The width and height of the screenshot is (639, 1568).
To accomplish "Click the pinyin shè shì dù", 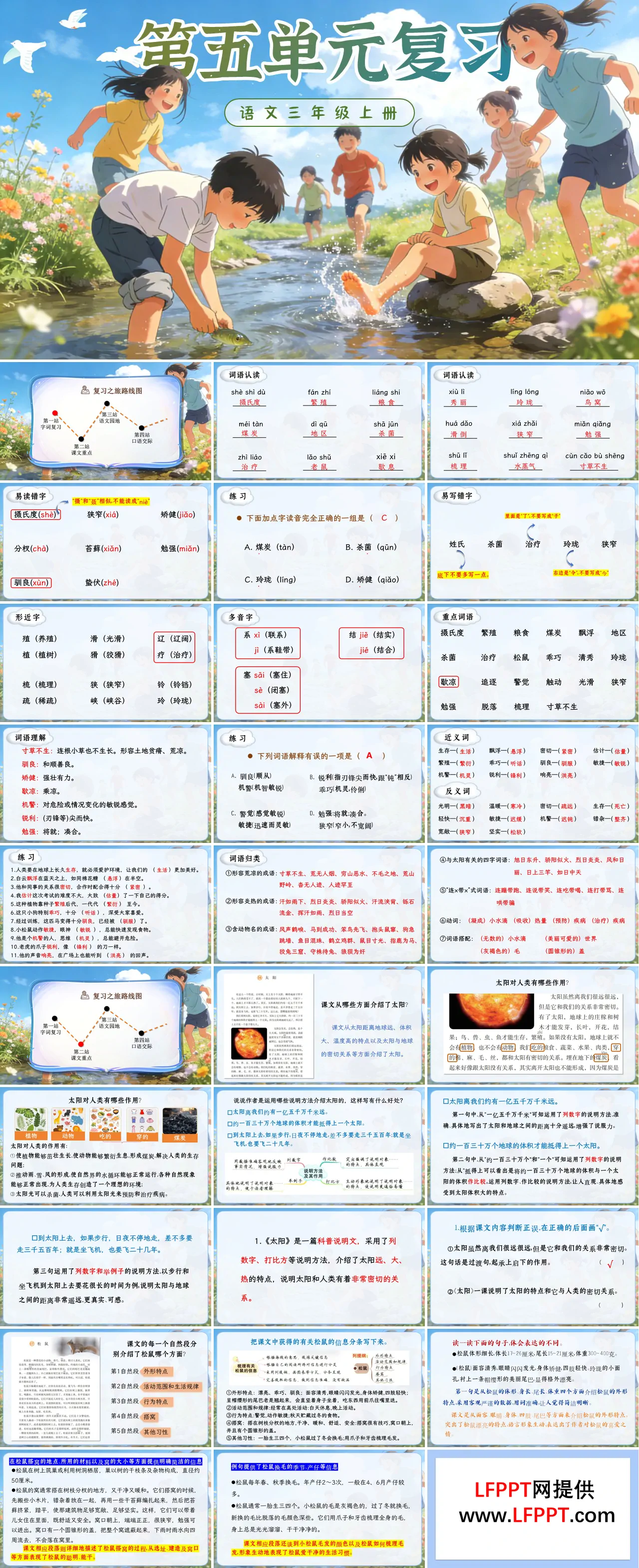I will coord(248,392).
